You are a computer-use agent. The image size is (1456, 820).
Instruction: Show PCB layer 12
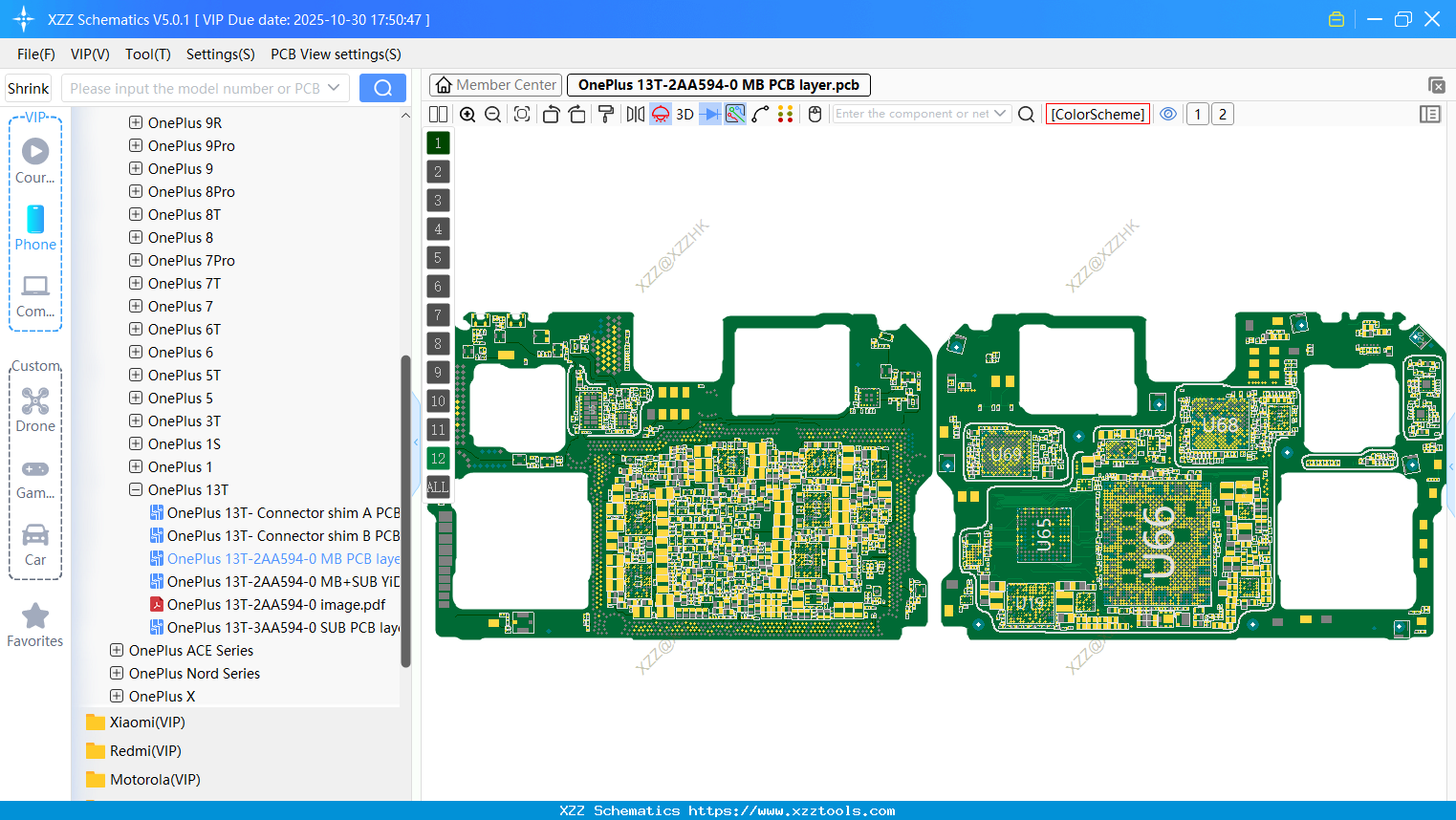438,459
